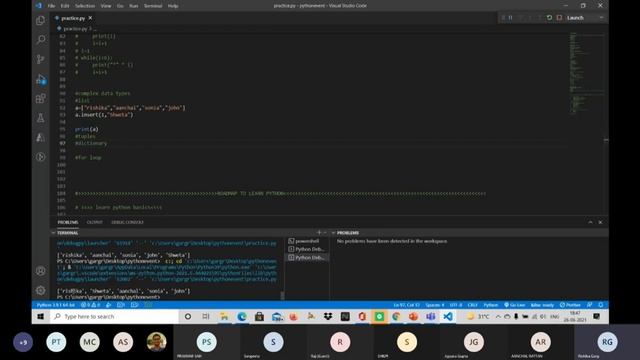Click the print(a) line in editor
The height and width of the screenshot is (360, 640).
pos(87,129)
